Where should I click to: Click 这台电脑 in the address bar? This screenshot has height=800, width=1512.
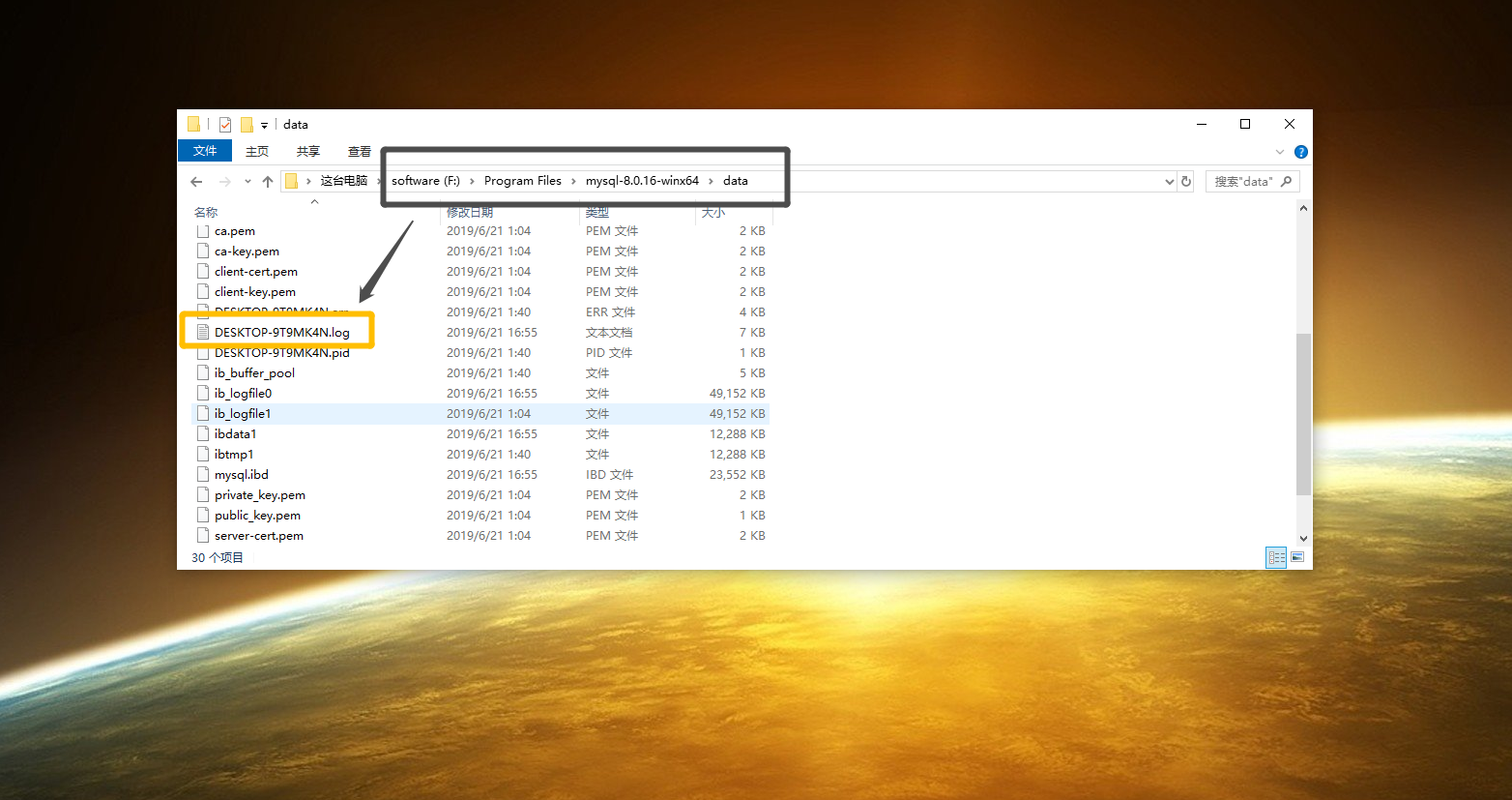click(344, 181)
